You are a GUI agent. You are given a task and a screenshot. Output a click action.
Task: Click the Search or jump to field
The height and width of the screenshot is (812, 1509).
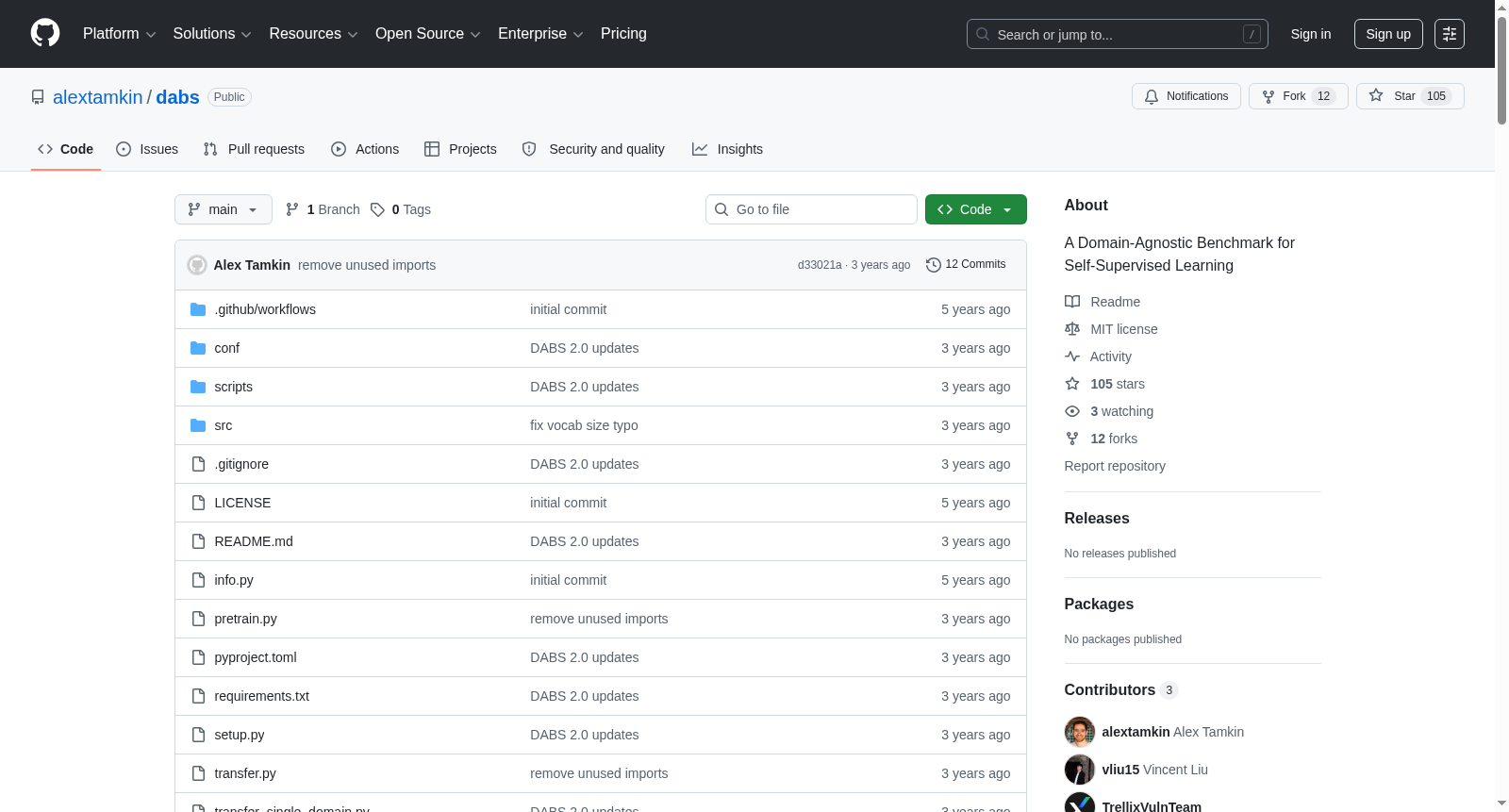[x=1118, y=34]
